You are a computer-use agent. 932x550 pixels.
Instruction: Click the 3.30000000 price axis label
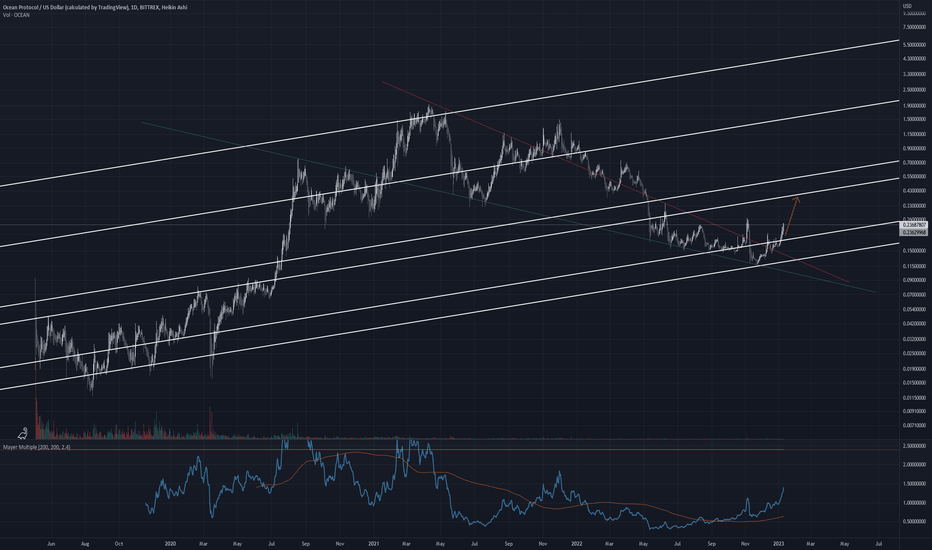(x=914, y=75)
